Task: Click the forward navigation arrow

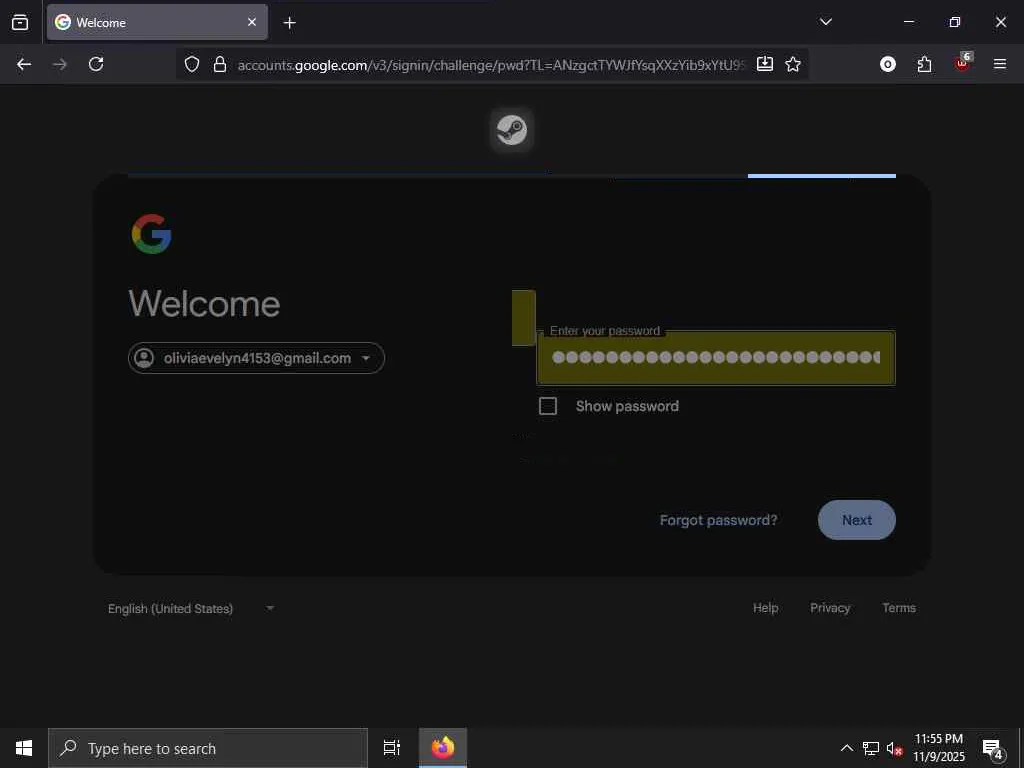Action: click(60, 64)
